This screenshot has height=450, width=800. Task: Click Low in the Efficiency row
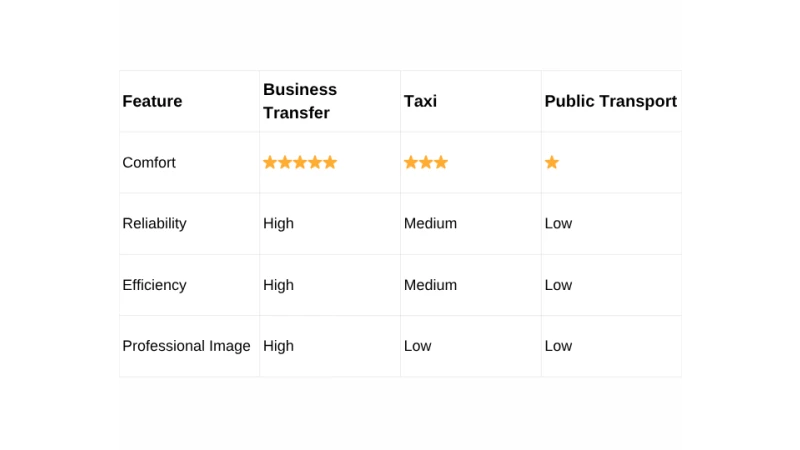pos(558,285)
